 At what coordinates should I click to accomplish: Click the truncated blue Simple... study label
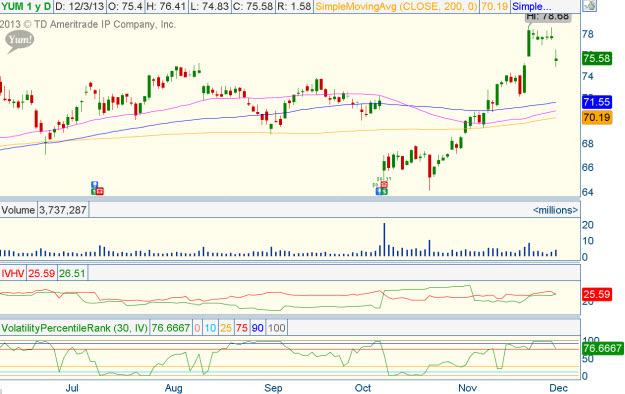pyautogui.click(x=532, y=6)
